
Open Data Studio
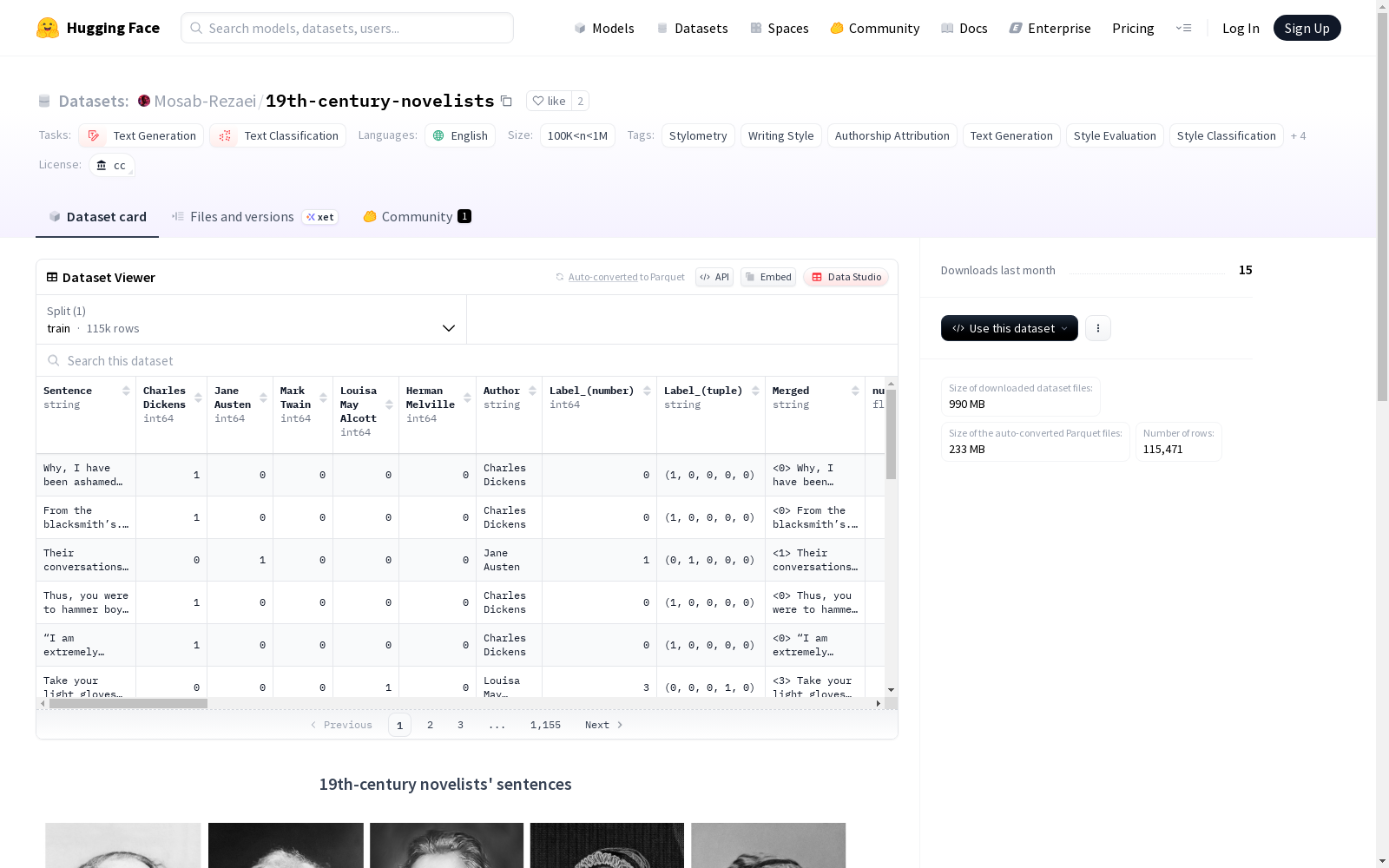(846, 277)
